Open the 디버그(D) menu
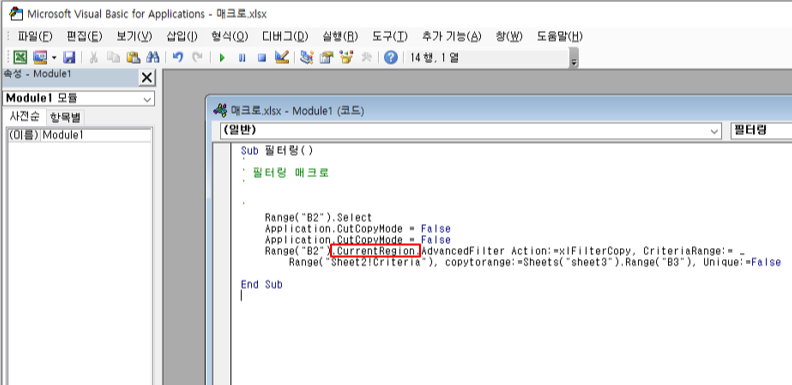The height and width of the screenshot is (385, 792). 285,36
